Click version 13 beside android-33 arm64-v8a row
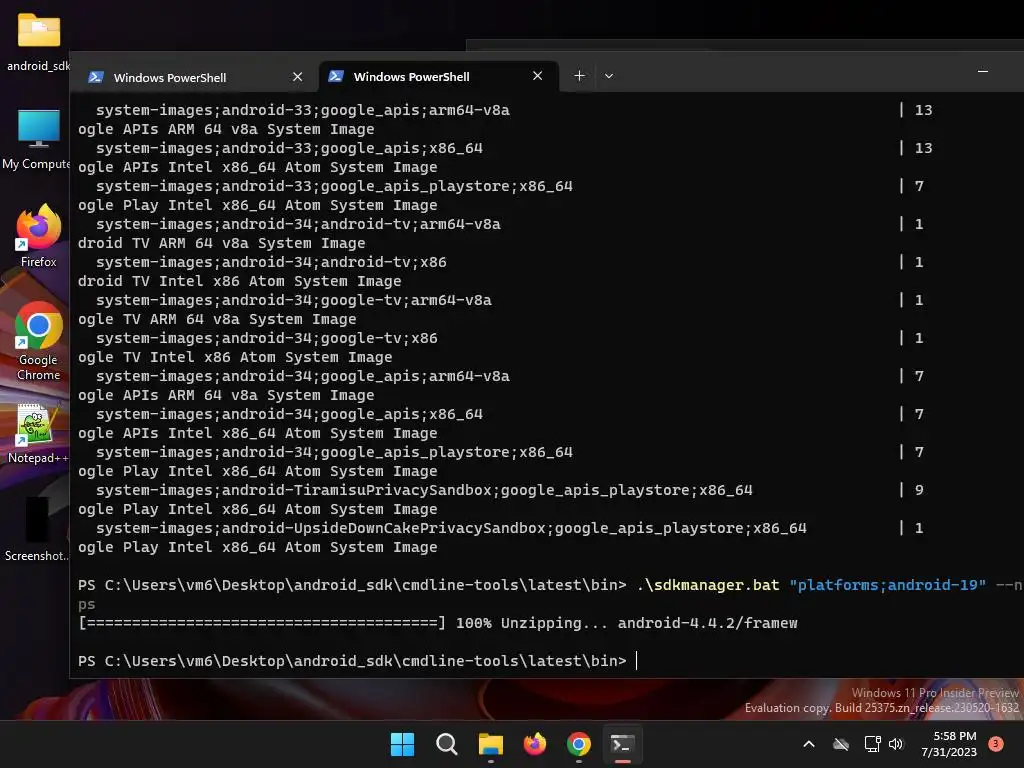The height and width of the screenshot is (768, 1024). [x=923, y=110]
